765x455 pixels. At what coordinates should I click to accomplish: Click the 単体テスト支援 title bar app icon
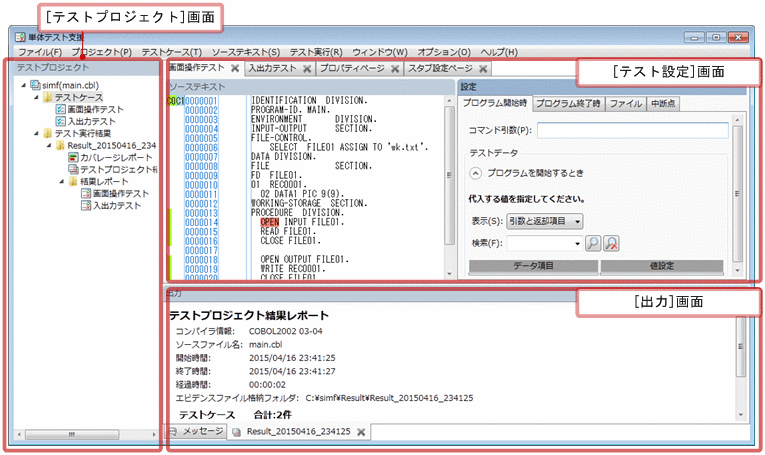point(20,37)
